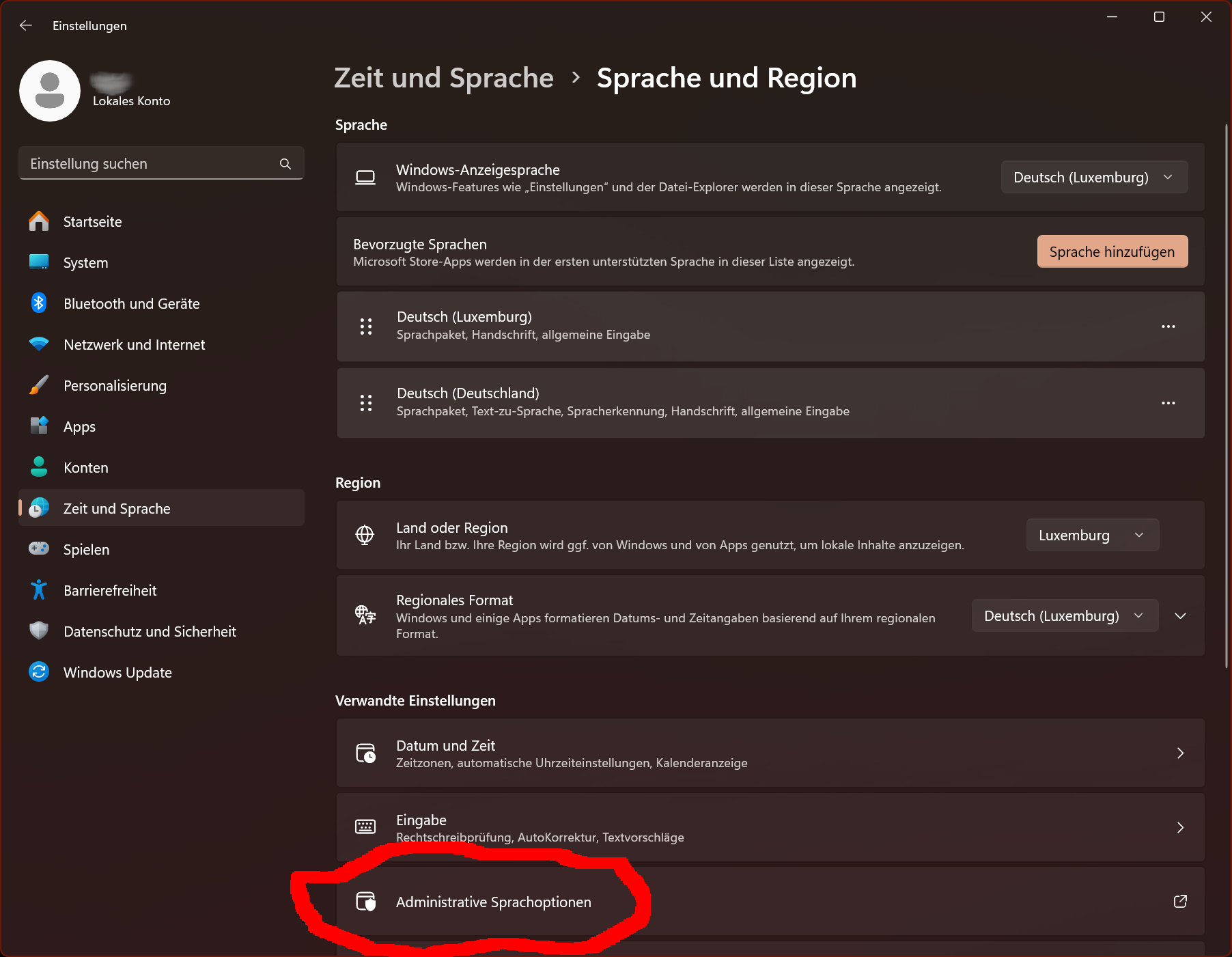Image resolution: width=1232 pixels, height=957 pixels.
Task: Click the Deutsch (Luxemburg) drag handle
Action: 366,327
